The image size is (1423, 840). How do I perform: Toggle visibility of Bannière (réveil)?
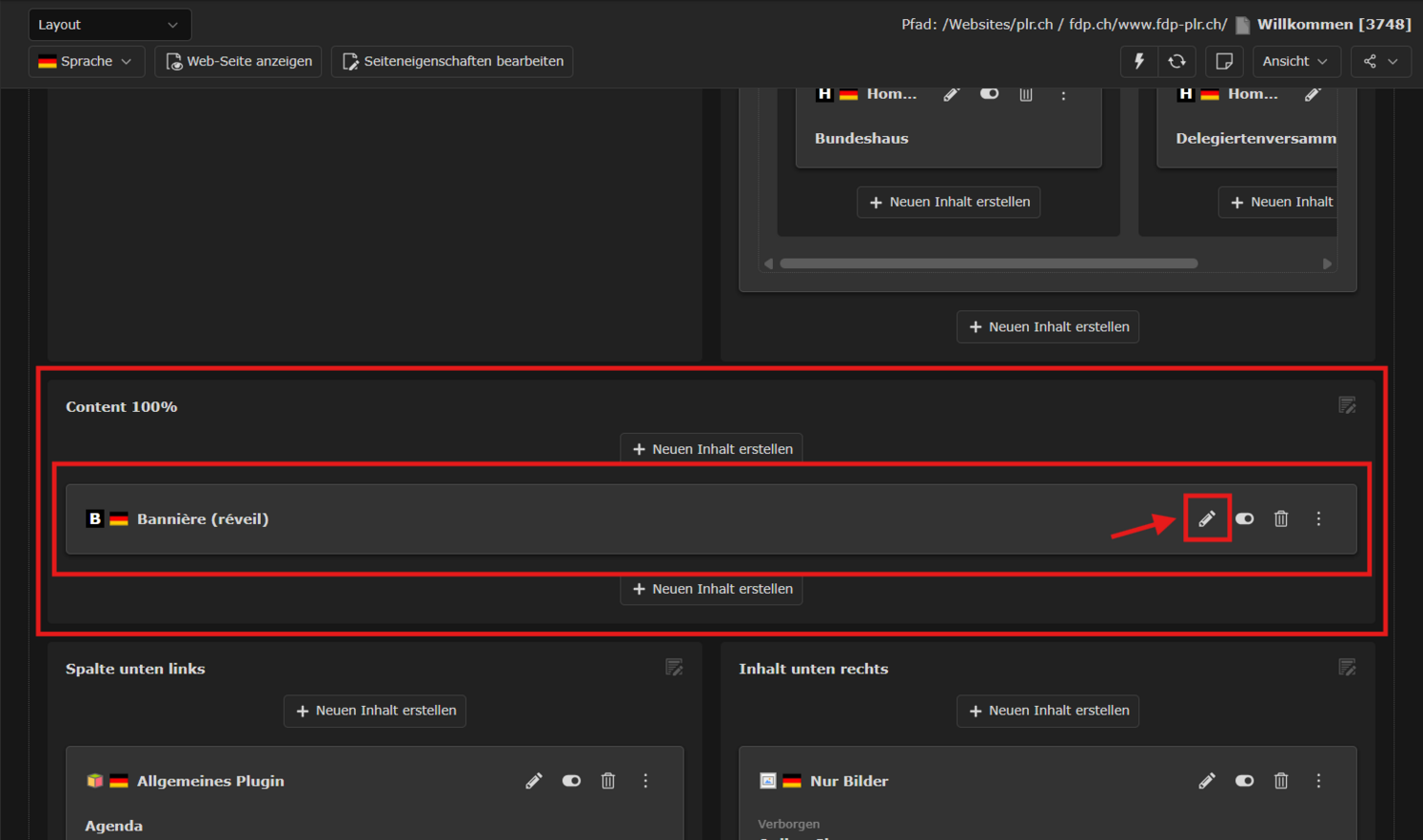pyautogui.click(x=1244, y=518)
